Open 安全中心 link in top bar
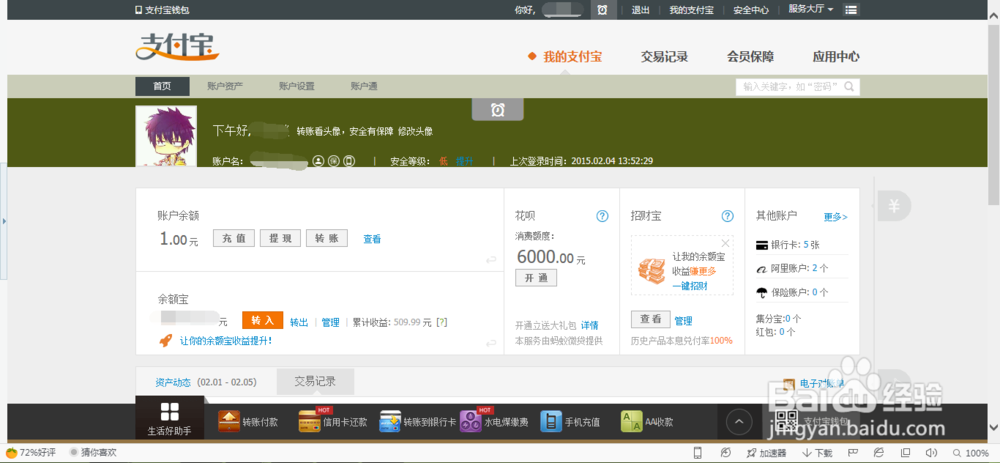Viewport: 1000px width, 463px height. pos(751,10)
